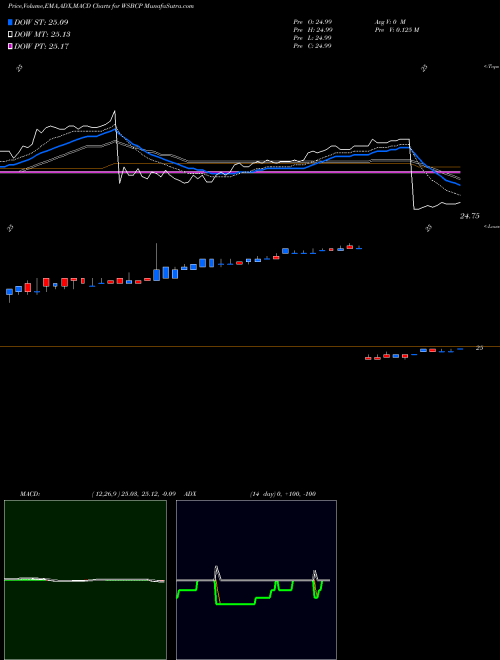
Task: Click the 'Pre L: 24.99' low value
Action: (312, 38)
